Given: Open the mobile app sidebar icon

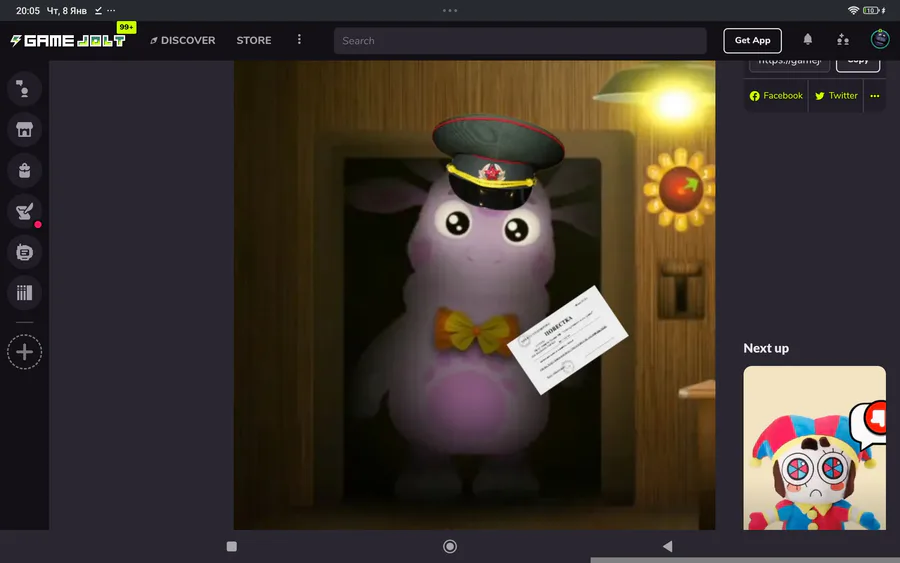Looking at the screenshot, I should 24,252.
